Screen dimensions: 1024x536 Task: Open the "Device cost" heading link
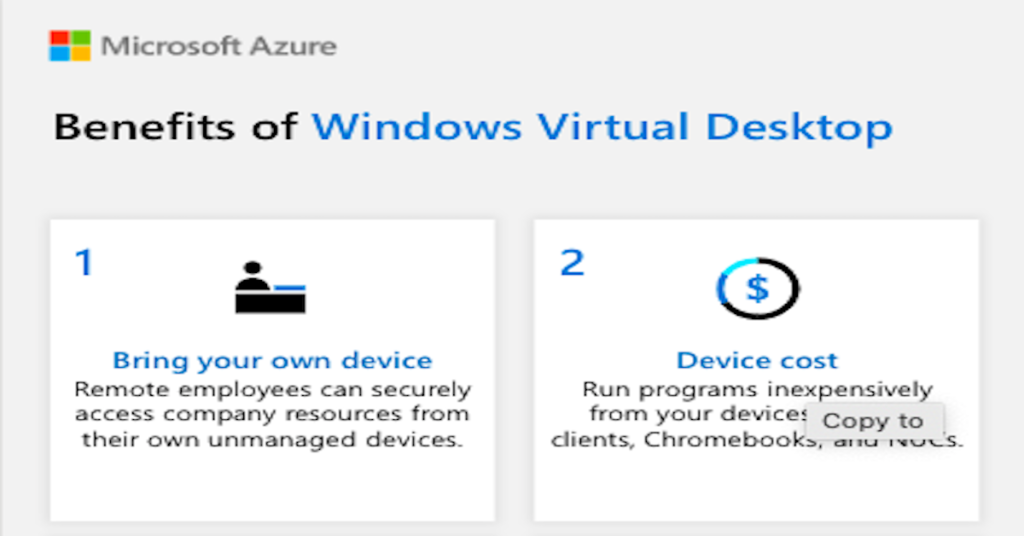pyautogui.click(x=757, y=360)
